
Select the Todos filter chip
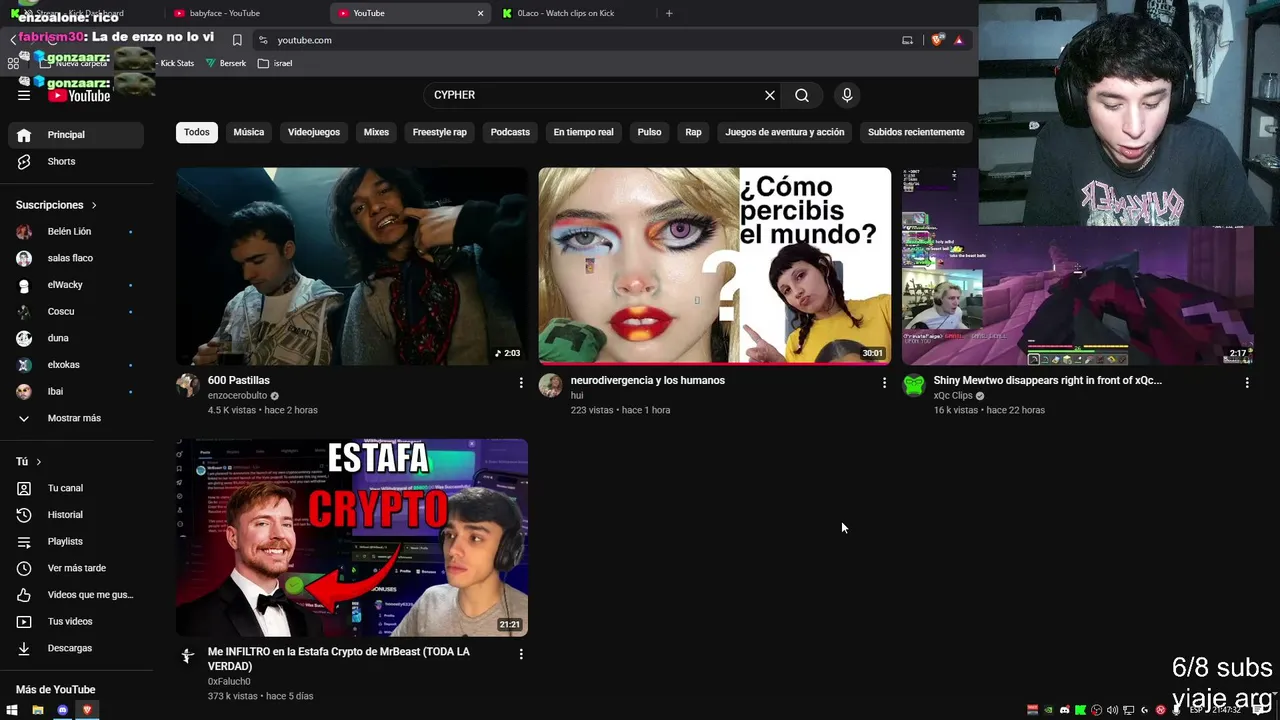pyautogui.click(x=197, y=132)
